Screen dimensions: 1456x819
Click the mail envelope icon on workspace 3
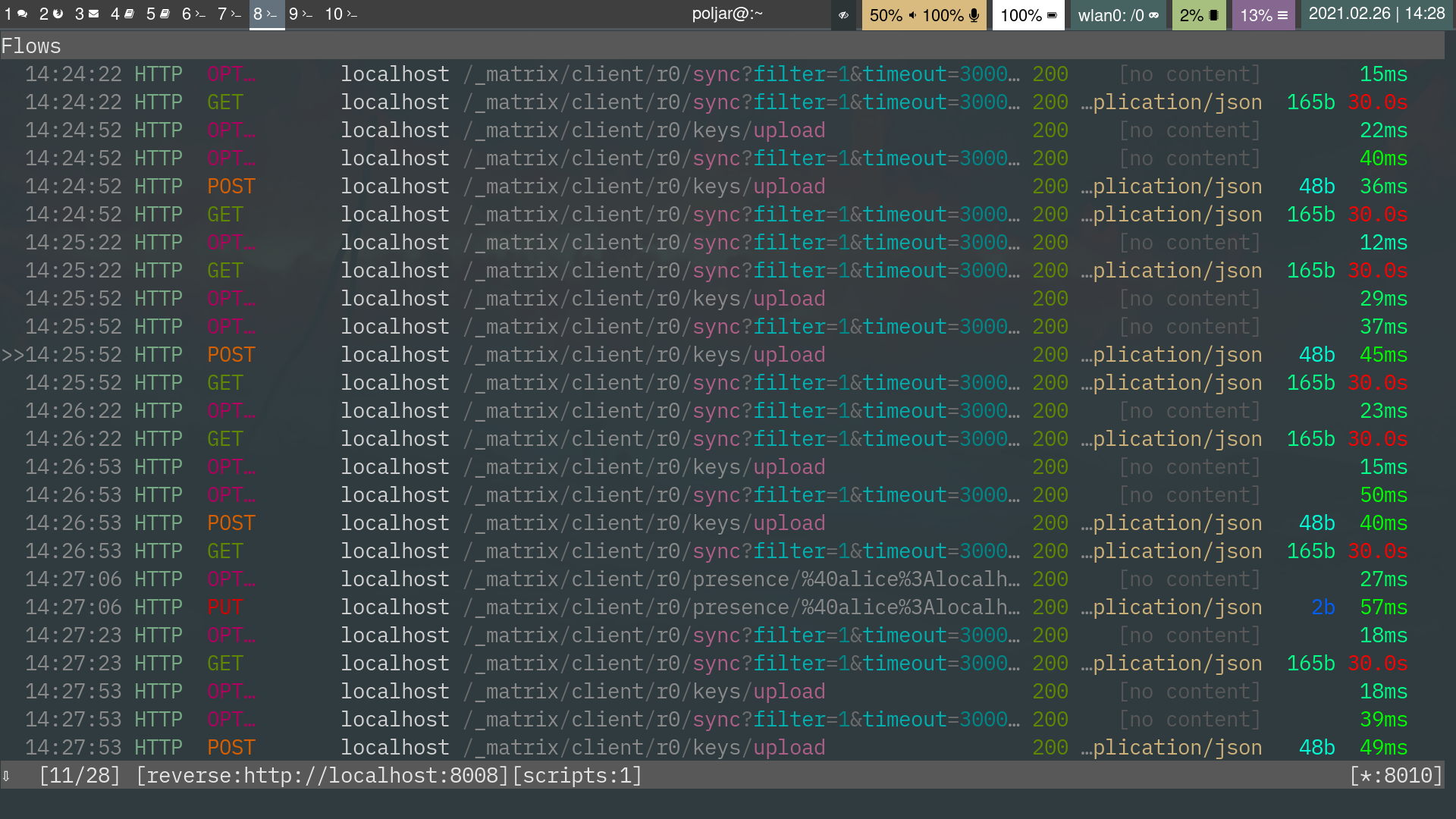(95, 14)
